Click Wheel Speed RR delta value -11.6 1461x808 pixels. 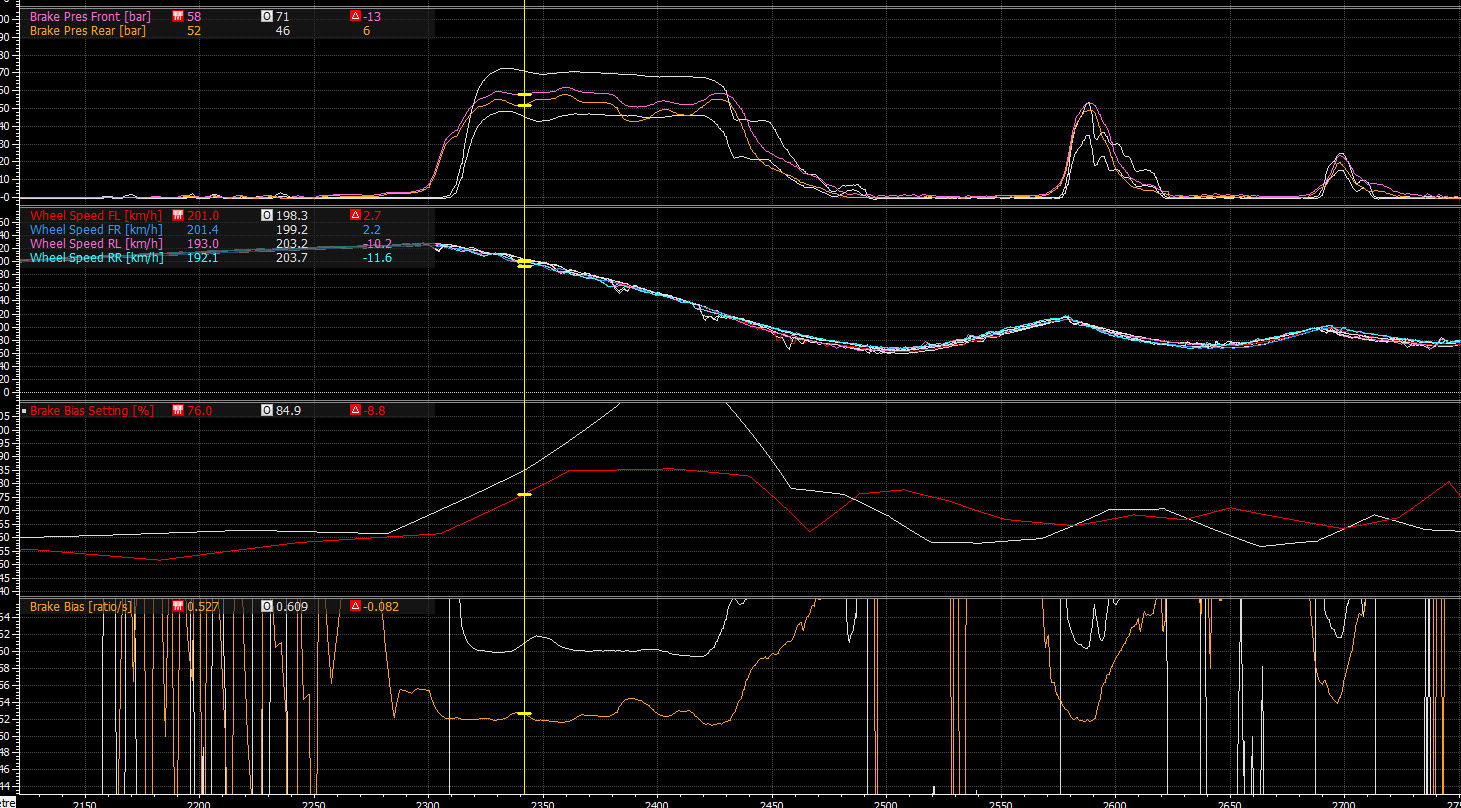[377, 258]
